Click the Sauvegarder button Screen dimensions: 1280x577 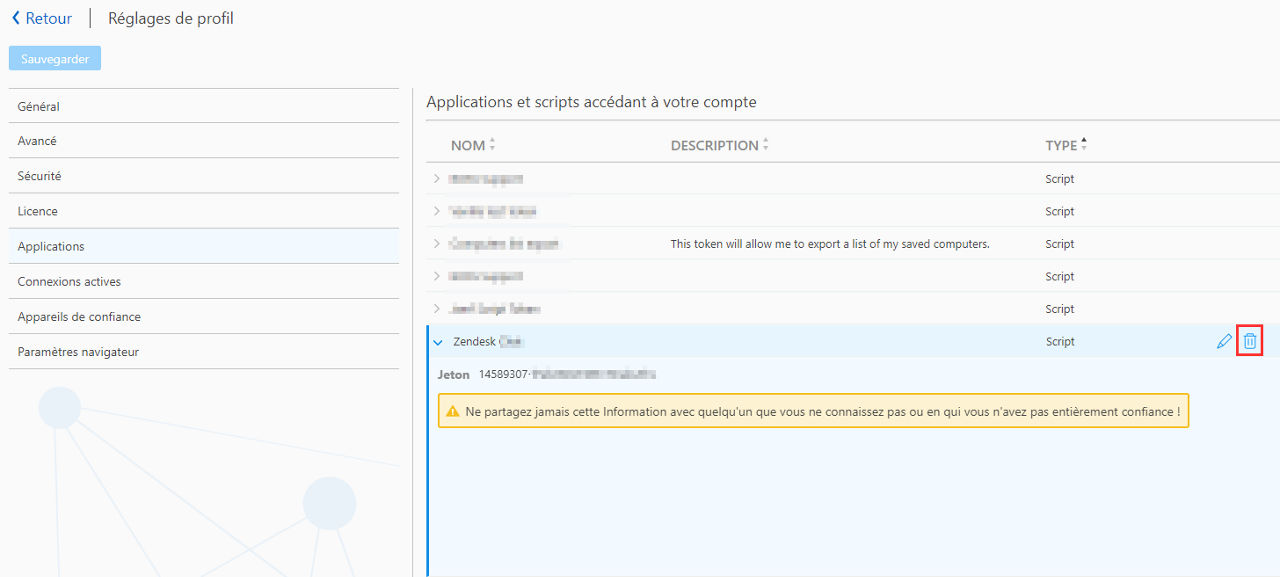(55, 59)
